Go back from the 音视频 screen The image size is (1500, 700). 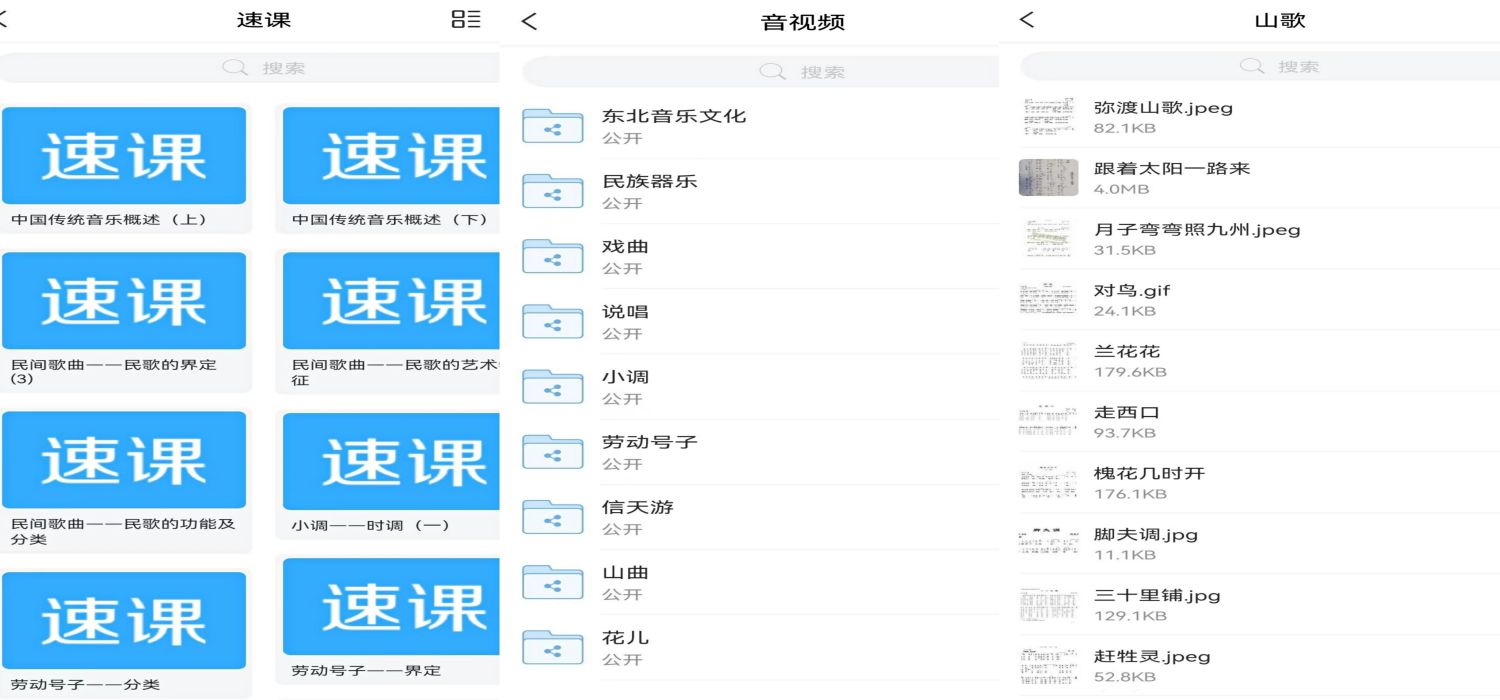(x=530, y=21)
